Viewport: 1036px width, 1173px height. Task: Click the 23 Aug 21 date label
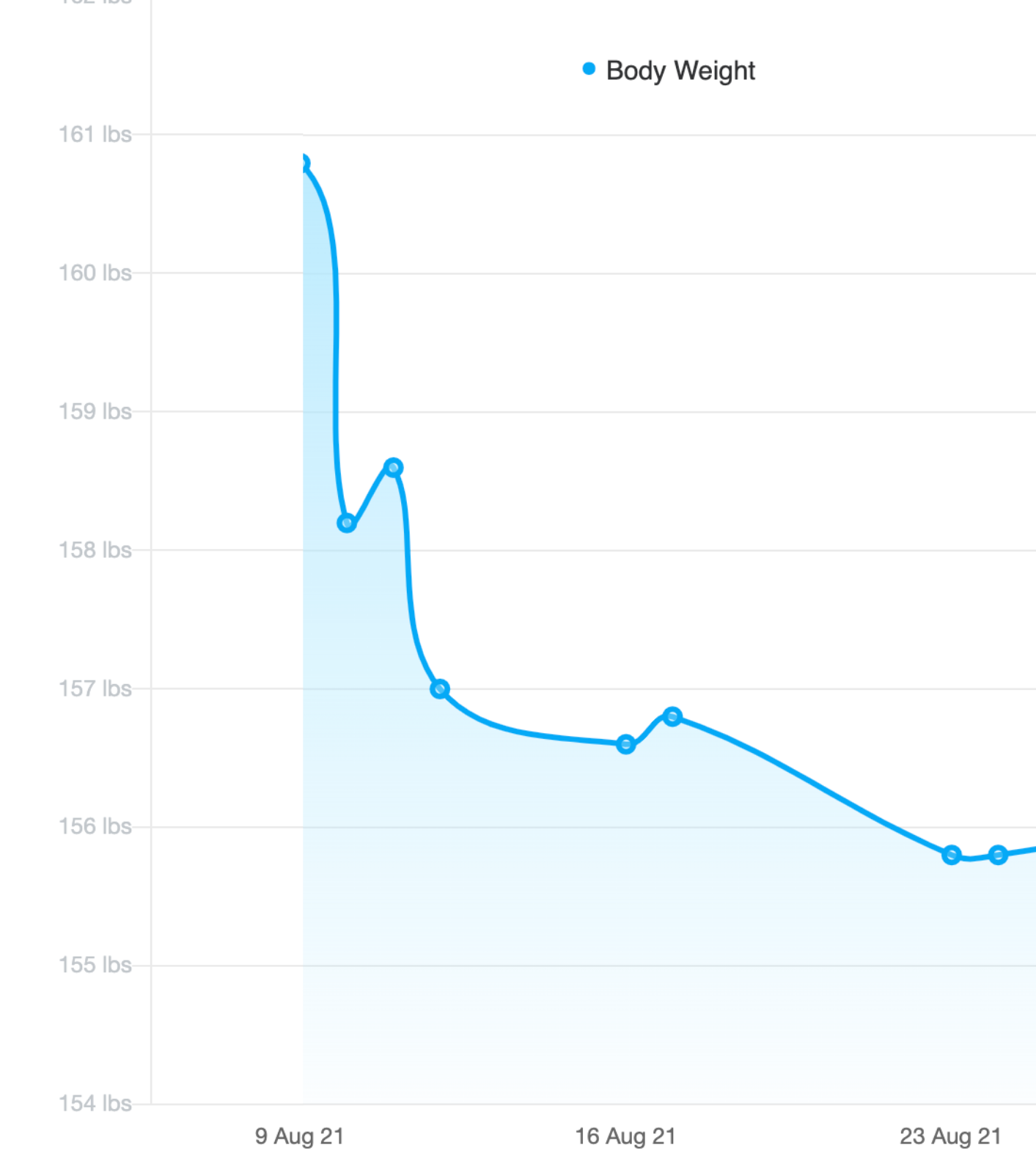point(950,1136)
